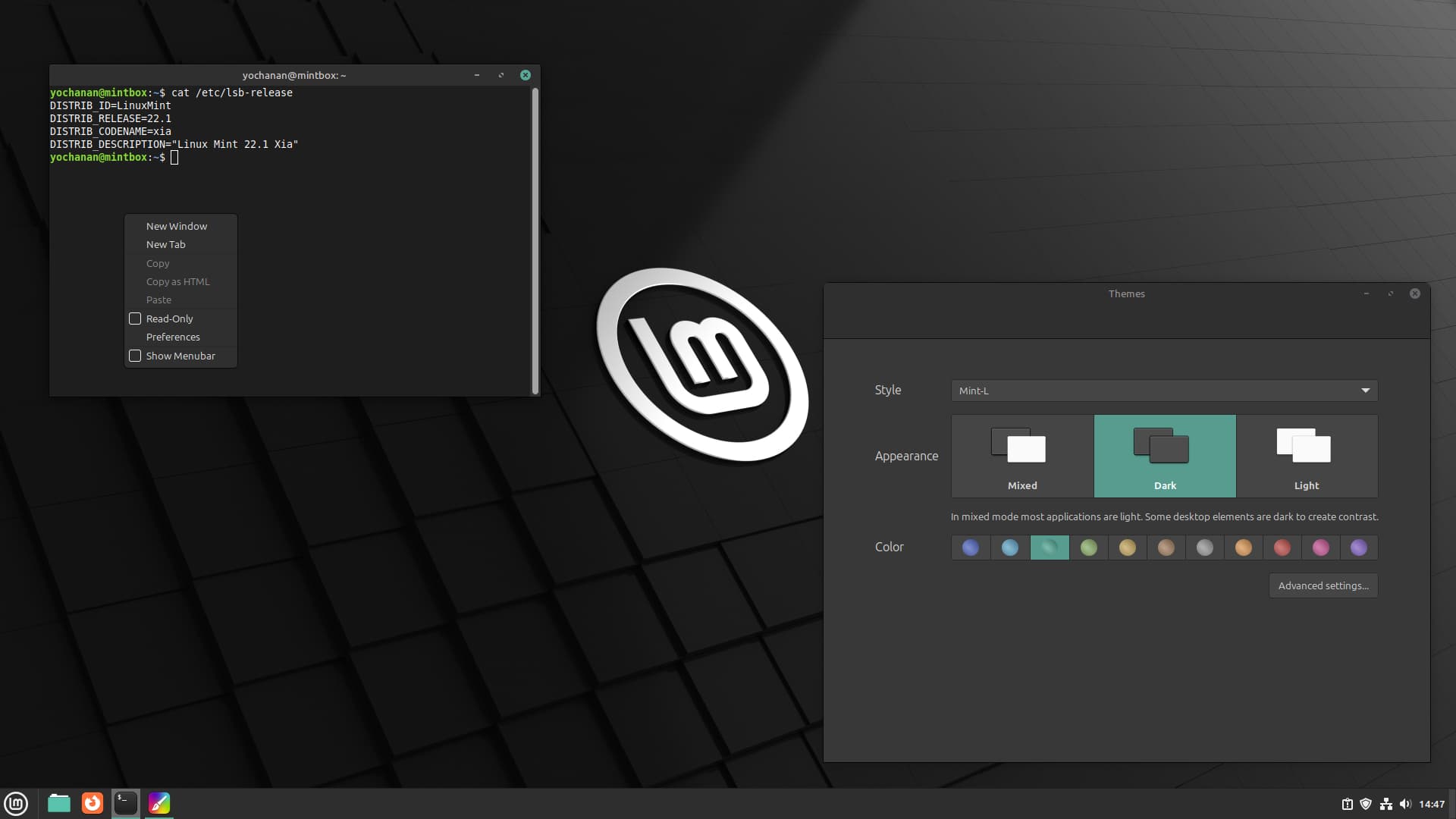Enable the Show Menubar checkbox
Viewport: 1456px width, 819px height.
point(135,356)
